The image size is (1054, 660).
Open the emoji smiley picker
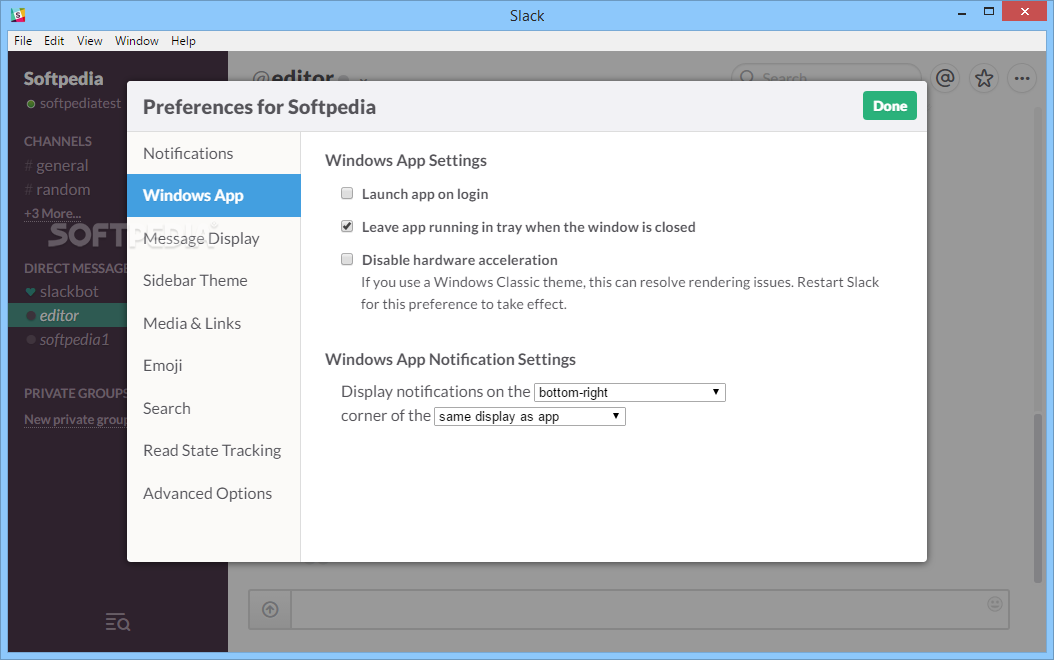coord(995,604)
